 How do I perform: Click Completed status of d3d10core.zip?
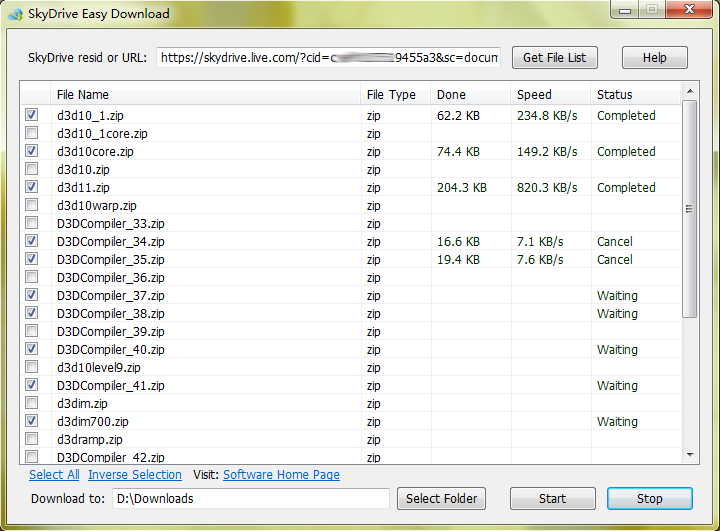pyautogui.click(x=626, y=152)
